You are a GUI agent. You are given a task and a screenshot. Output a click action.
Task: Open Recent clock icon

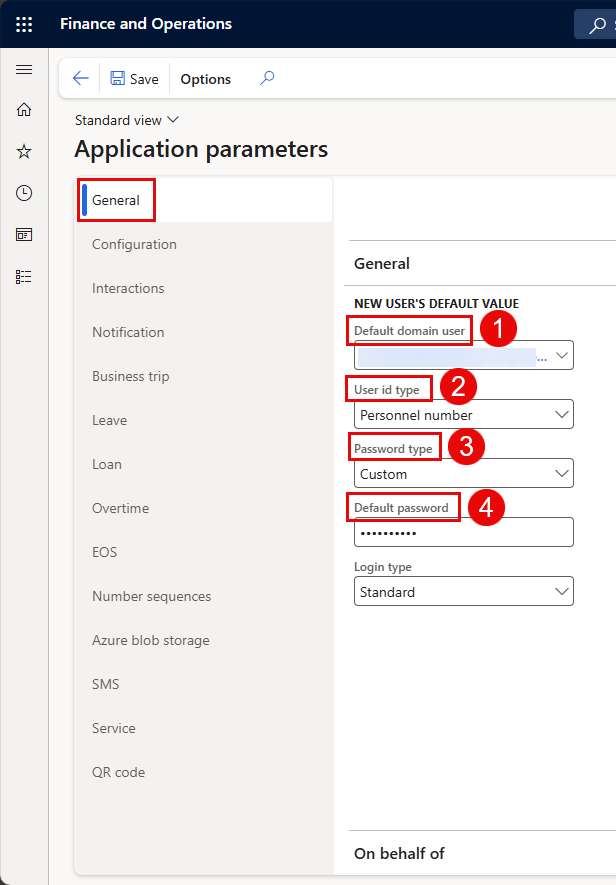24,193
